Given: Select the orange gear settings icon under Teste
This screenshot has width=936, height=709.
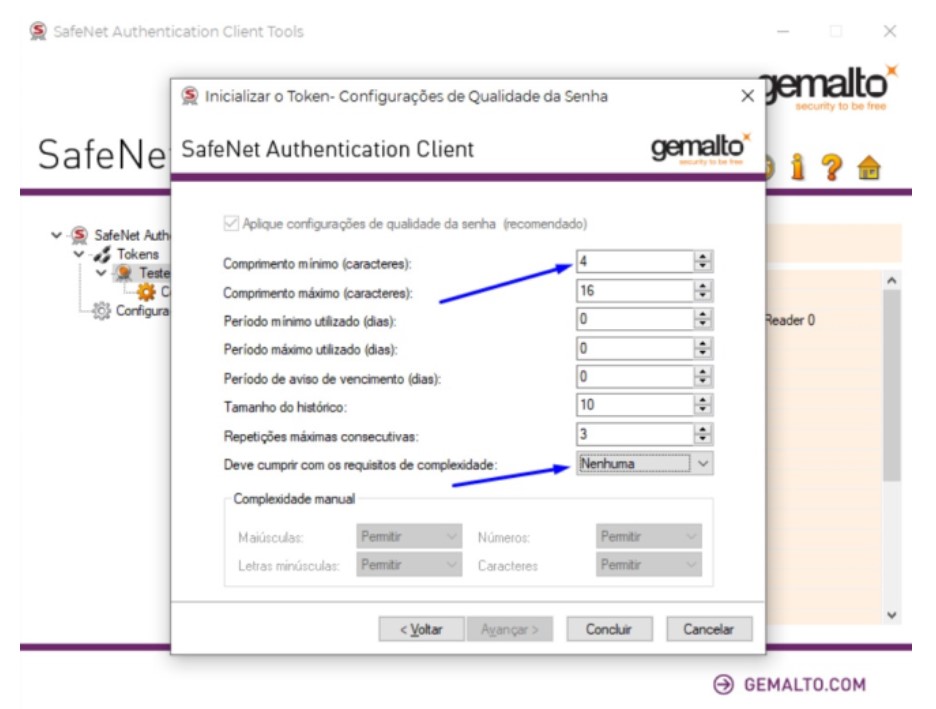Looking at the screenshot, I should click(146, 292).
